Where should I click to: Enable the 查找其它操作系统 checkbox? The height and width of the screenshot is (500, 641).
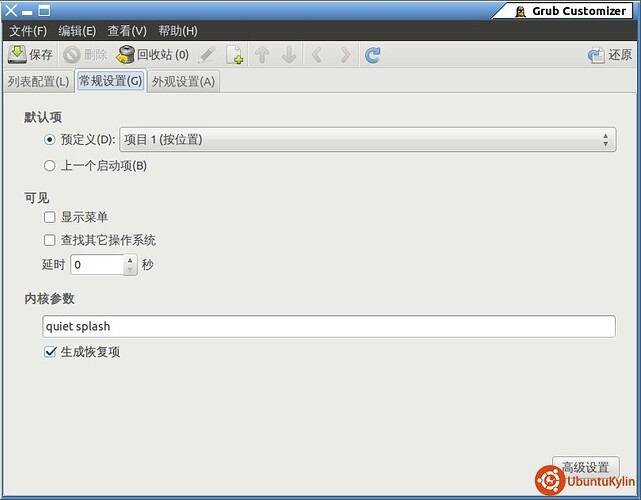(x=49, y=240)
